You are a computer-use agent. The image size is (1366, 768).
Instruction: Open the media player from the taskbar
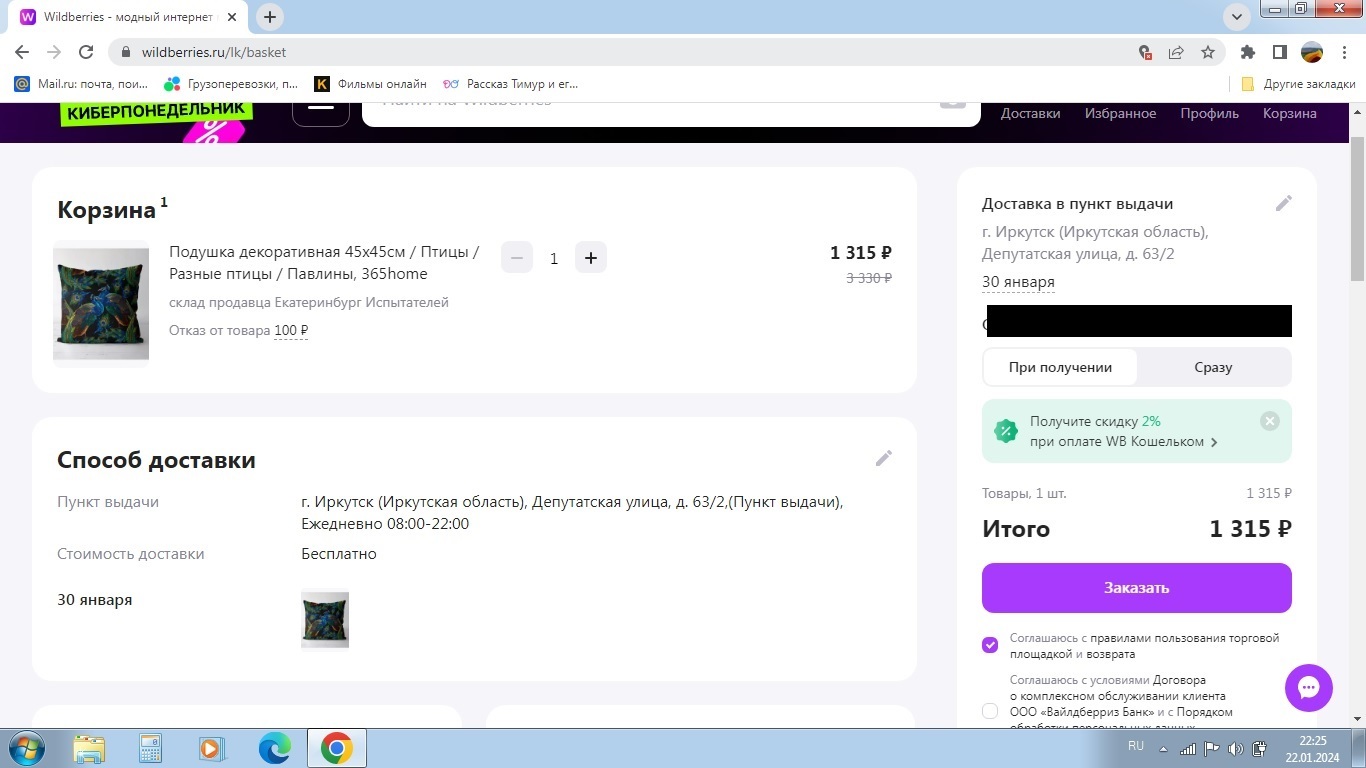211,748
